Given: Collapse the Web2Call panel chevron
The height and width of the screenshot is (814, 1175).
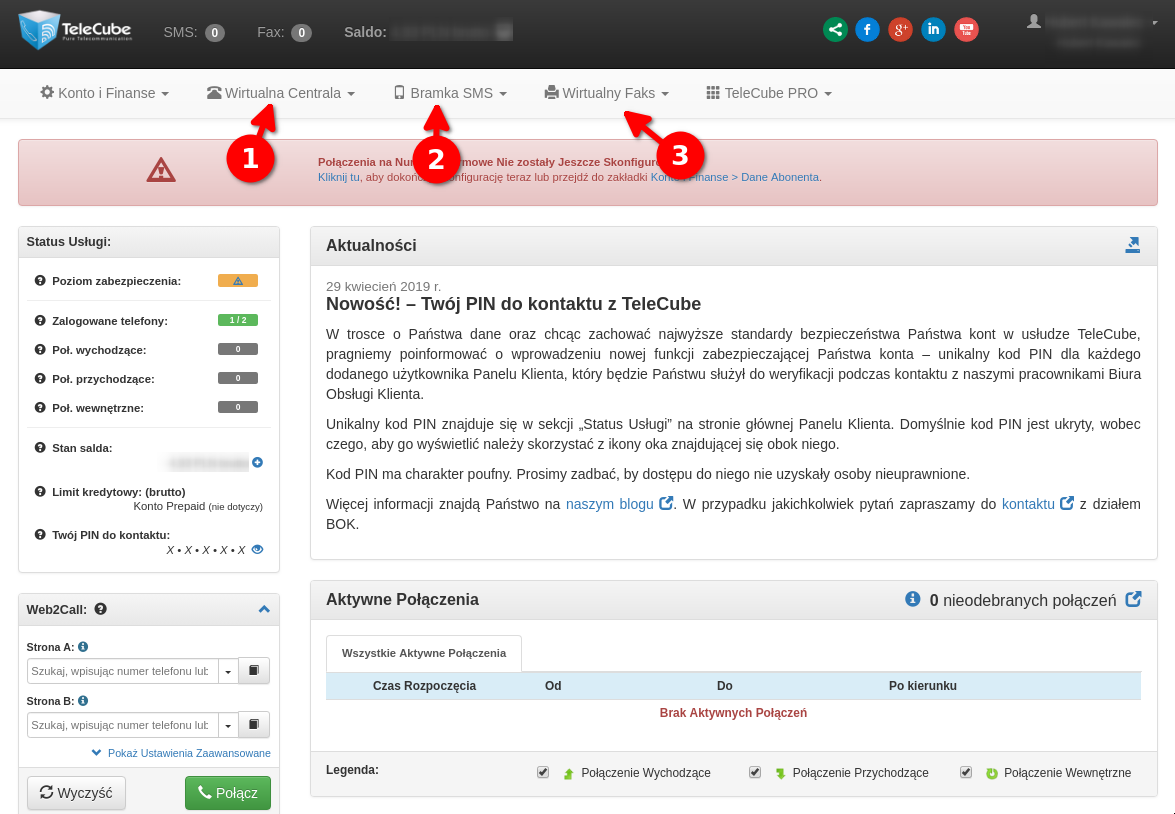Looking at the screenshot, I should (264, 609).
